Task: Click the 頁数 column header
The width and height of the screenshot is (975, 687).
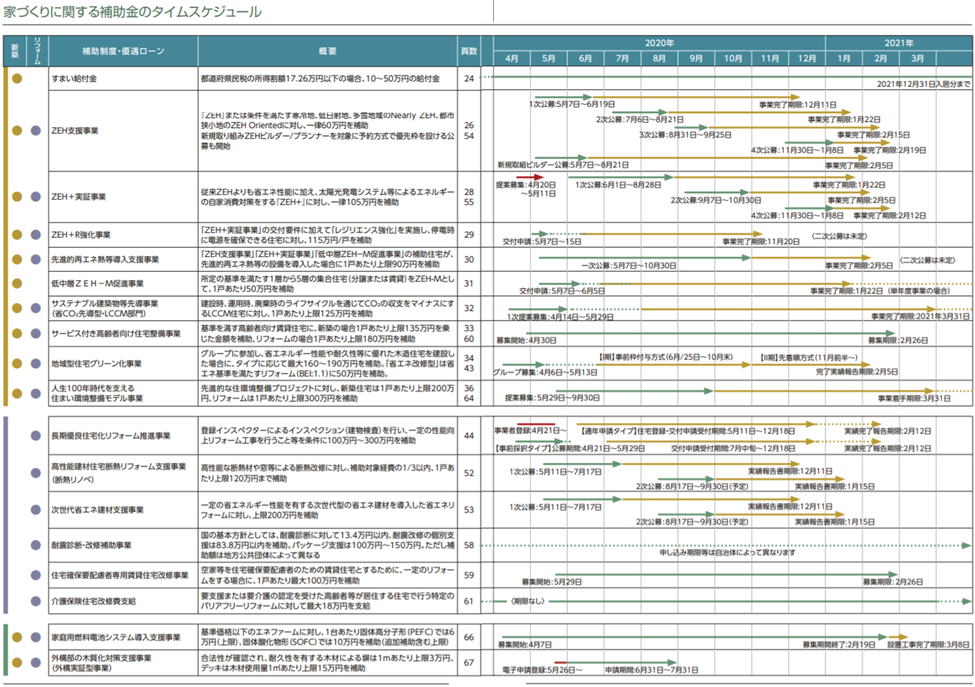Action: (x=469, y=51)
